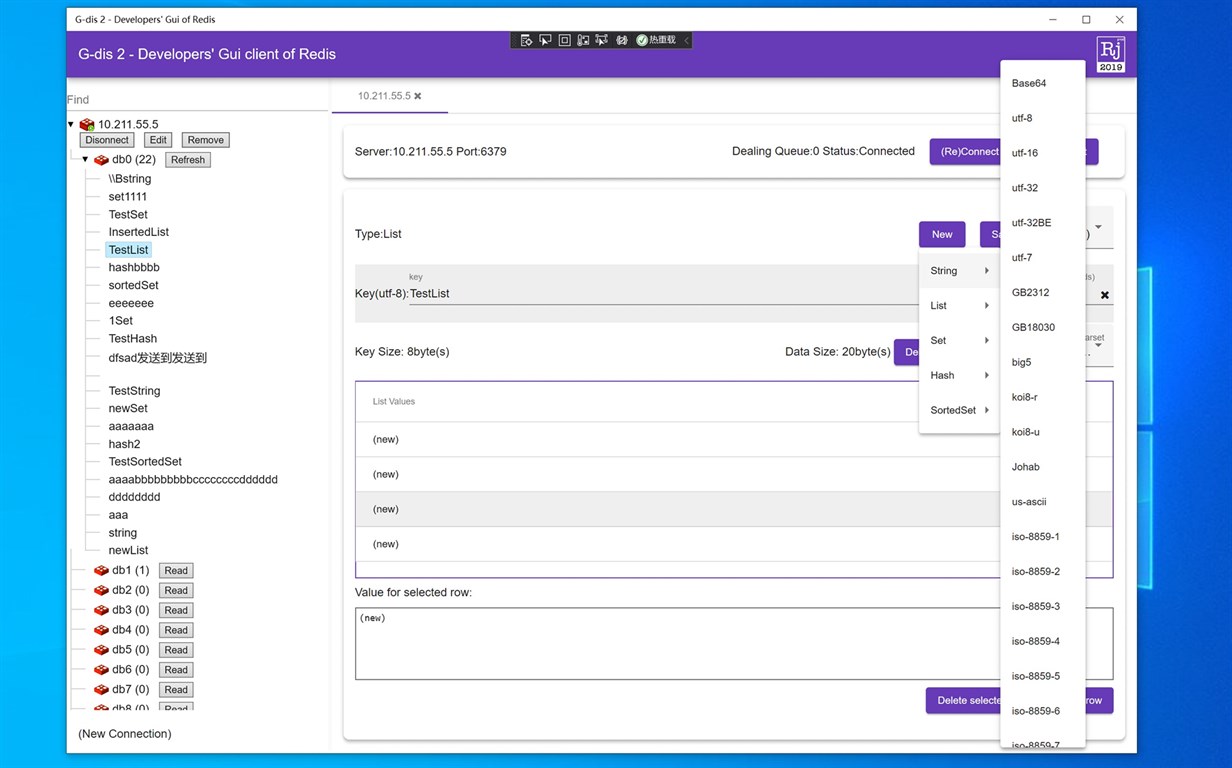Expand the Hash submenu
The image size is (1232, 768).
coord(959,376)
